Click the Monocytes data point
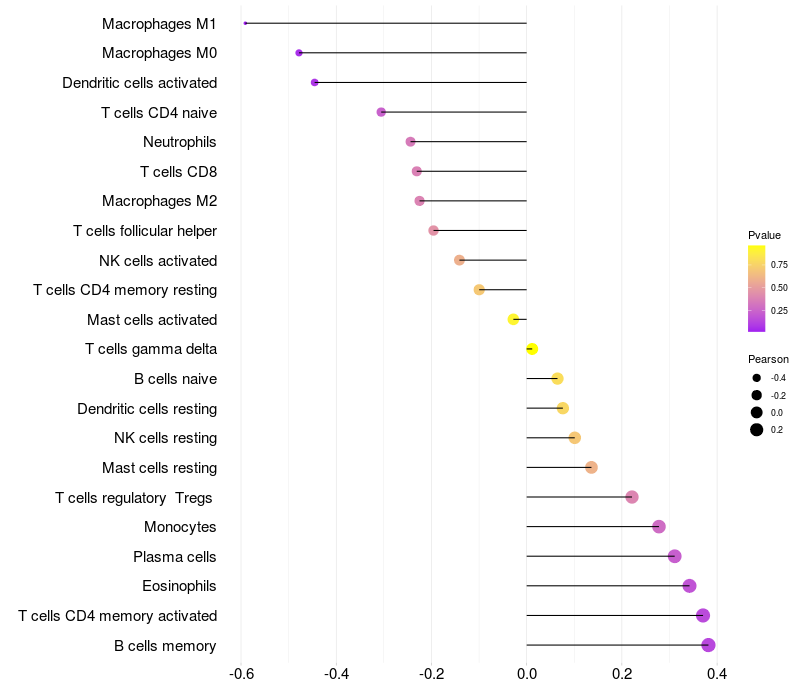800x700 pixels. (658, 527)
